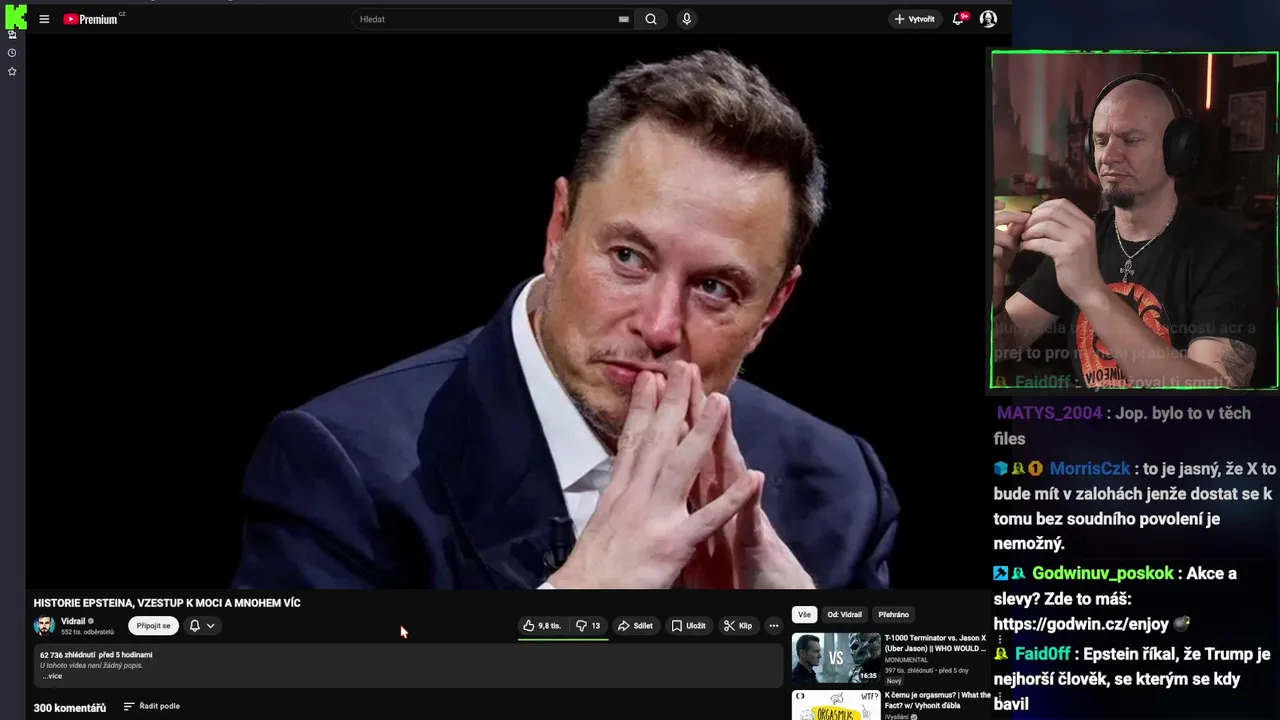Open the Vidrail channel name link
The image size is (1280, 720).
pyautogui.click(x=73, y=621)
